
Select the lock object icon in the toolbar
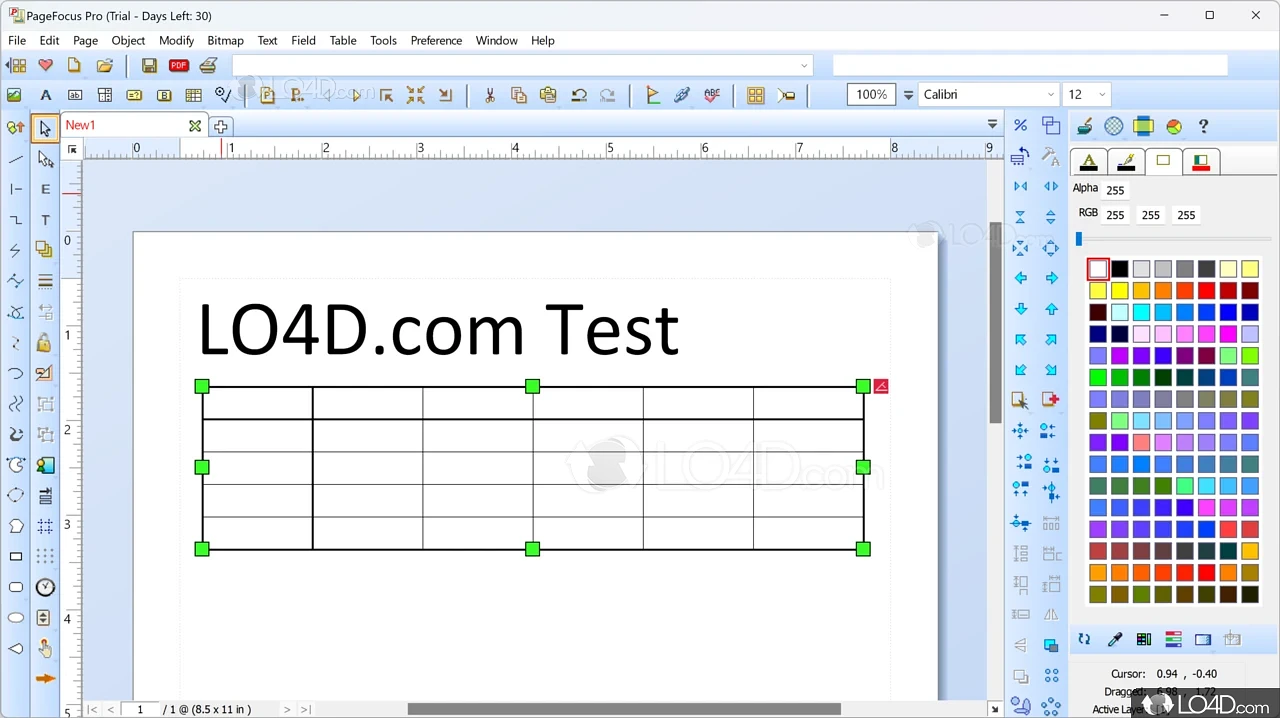click(x=44, y=343)
